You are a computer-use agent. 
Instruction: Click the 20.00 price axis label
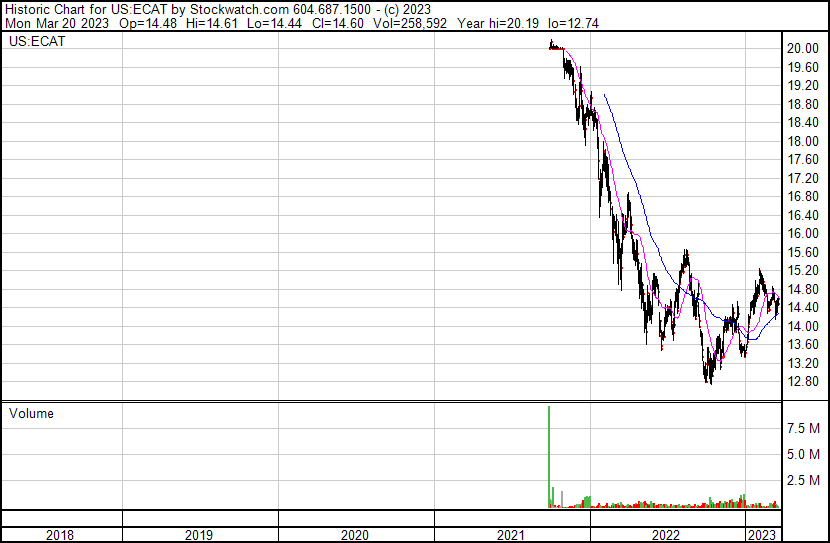(x=803, y=49)
